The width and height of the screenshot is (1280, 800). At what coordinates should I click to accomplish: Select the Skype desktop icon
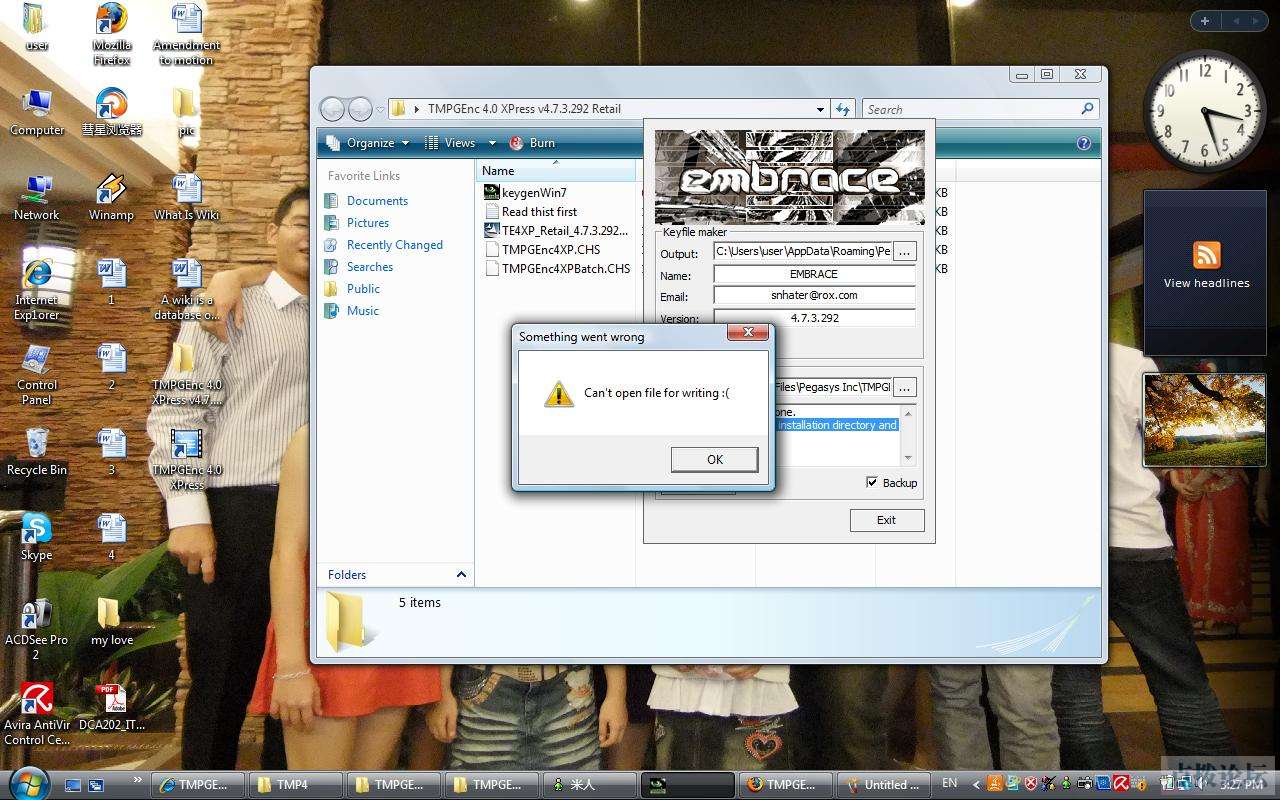(x=36, y=537)
